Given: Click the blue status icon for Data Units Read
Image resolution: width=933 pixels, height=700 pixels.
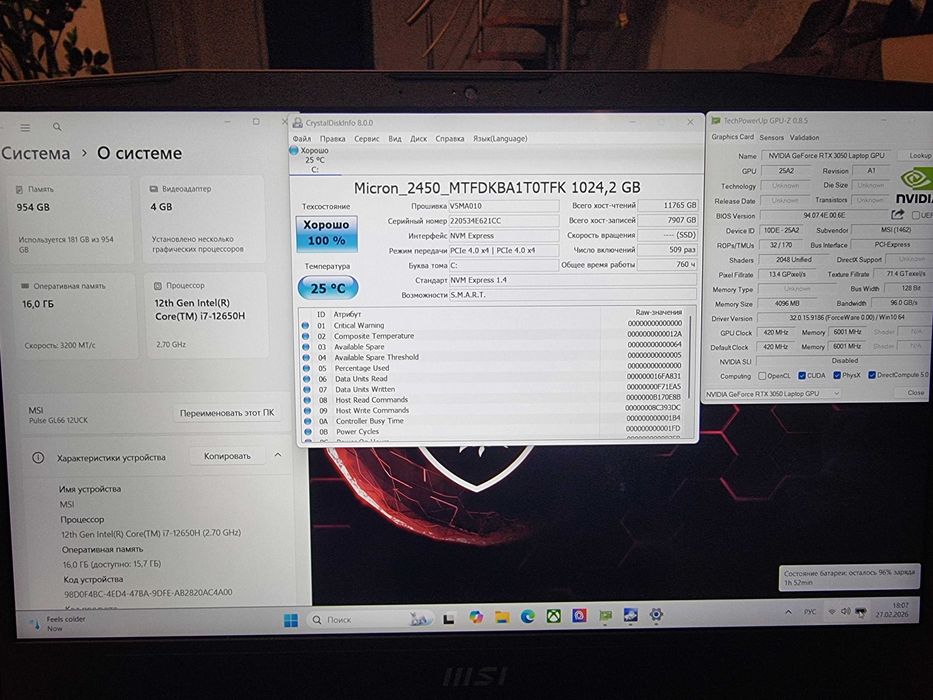Looking at the screenshot, I should pyautogui.click(x=307, y=379).
